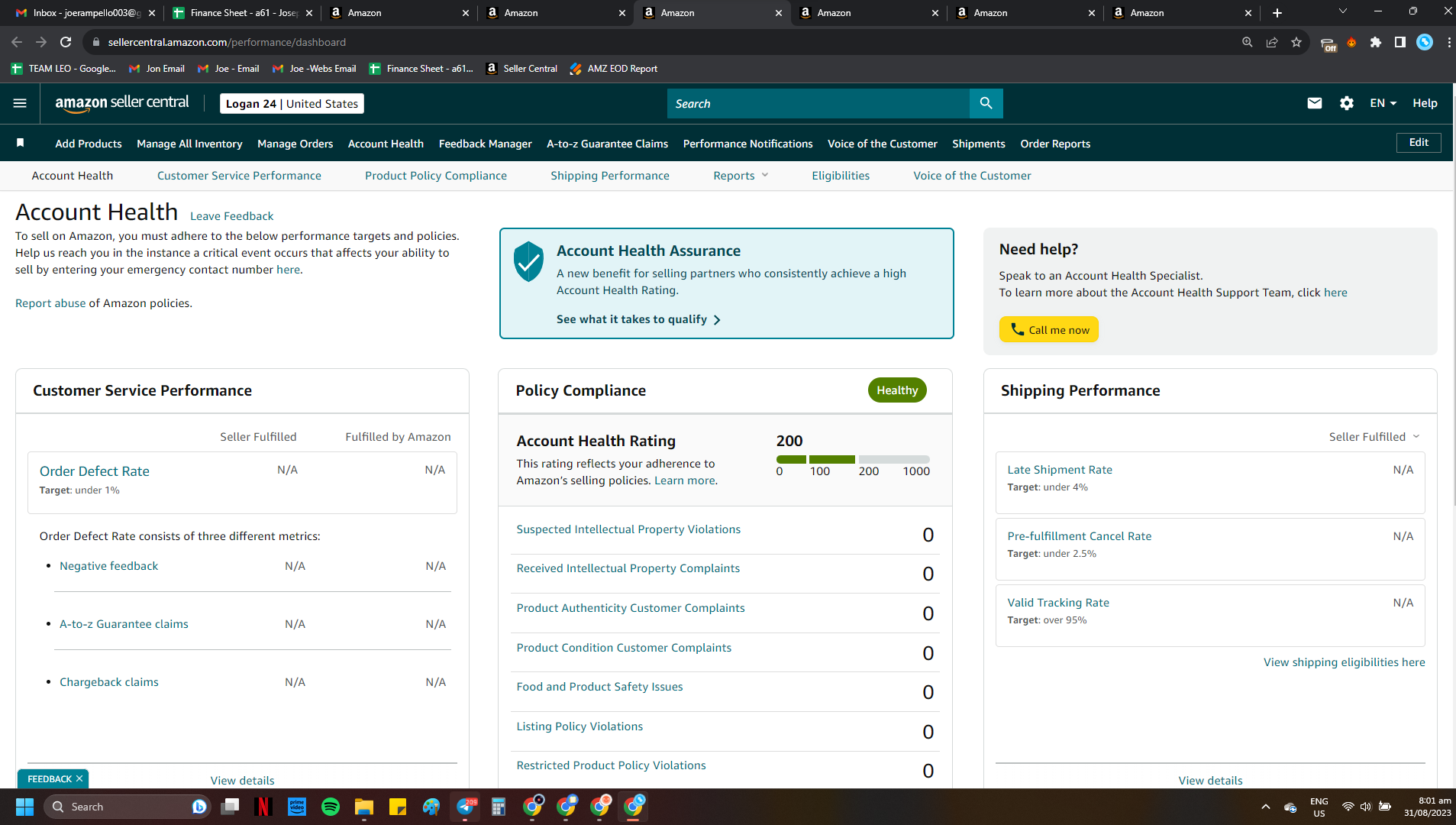Click the Windows taskbar search box
The height and width of the screenshot is (825, 1456).
[x=126, y=807]
